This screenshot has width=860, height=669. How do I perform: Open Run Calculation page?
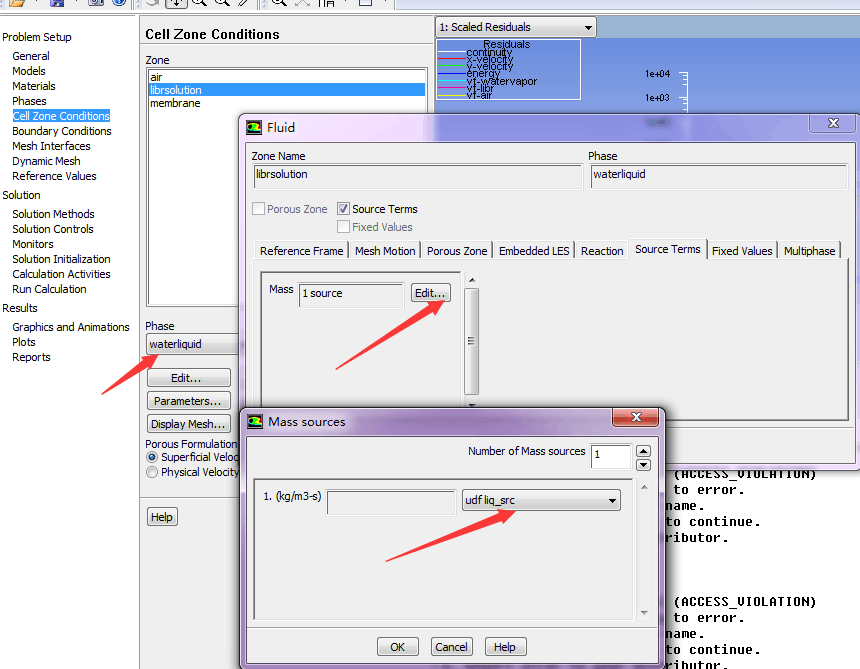coord(49,289)
